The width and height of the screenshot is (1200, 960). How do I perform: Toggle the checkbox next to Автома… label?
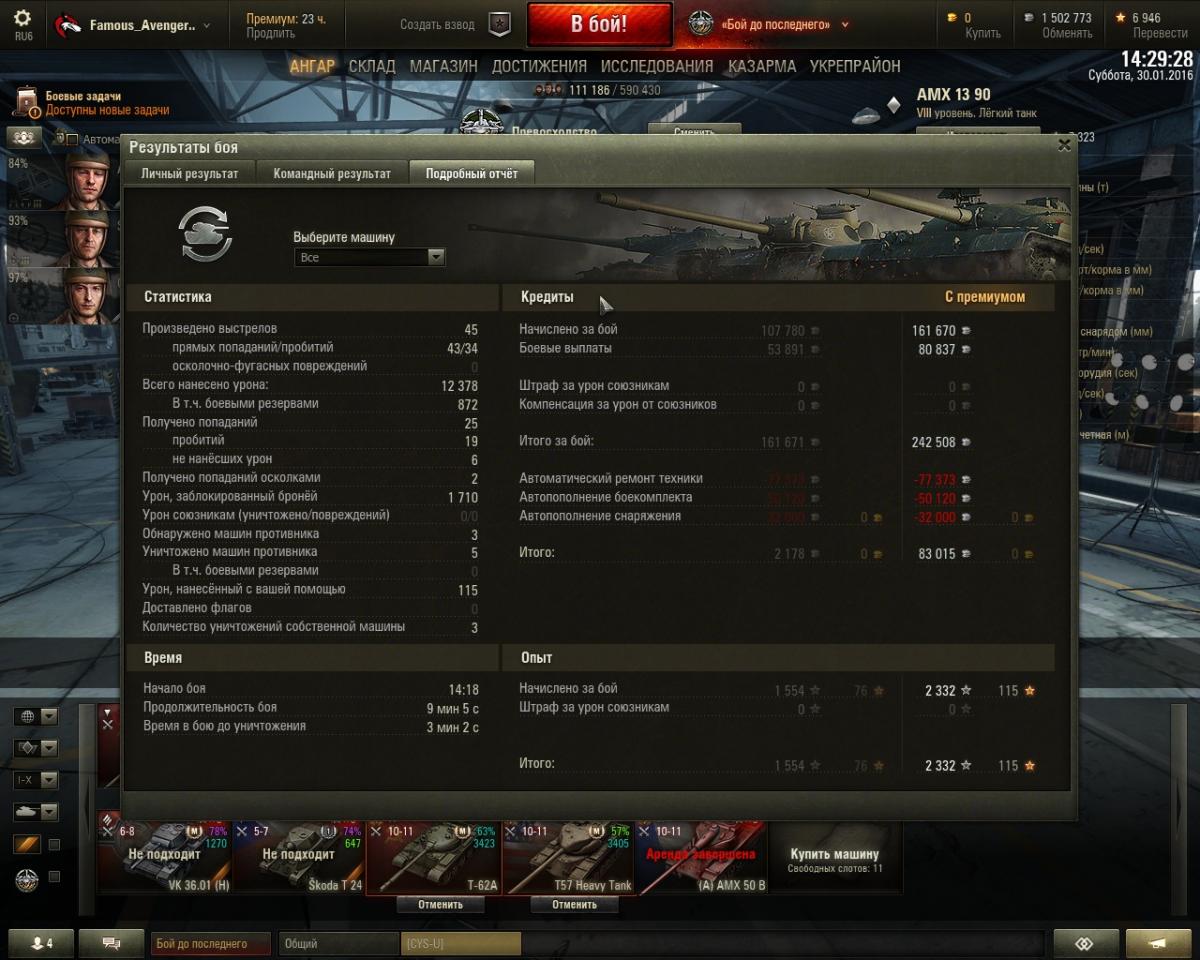(72, 139)
